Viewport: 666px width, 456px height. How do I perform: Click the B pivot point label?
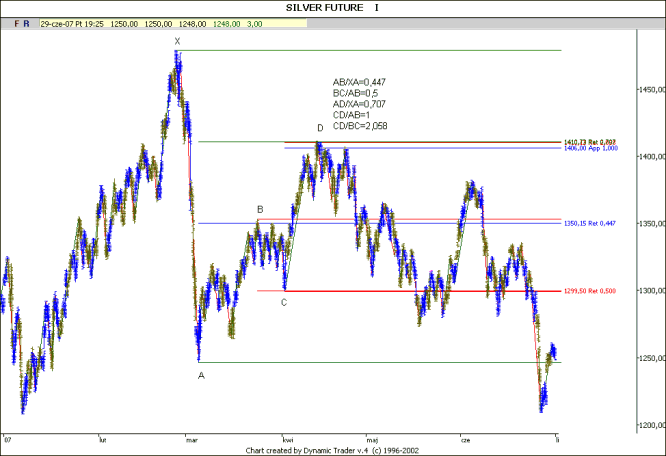point(260,210)
